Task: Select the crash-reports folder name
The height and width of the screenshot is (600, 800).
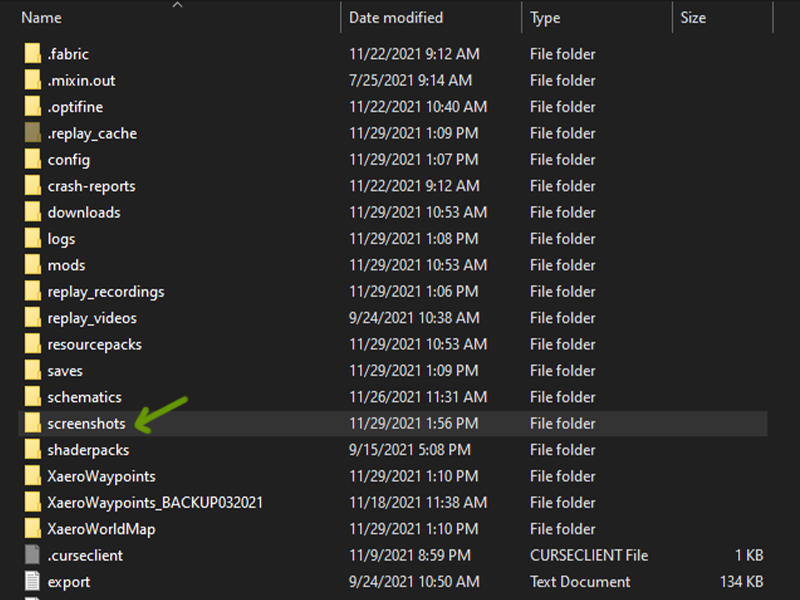Action: [x=91, y=186]
